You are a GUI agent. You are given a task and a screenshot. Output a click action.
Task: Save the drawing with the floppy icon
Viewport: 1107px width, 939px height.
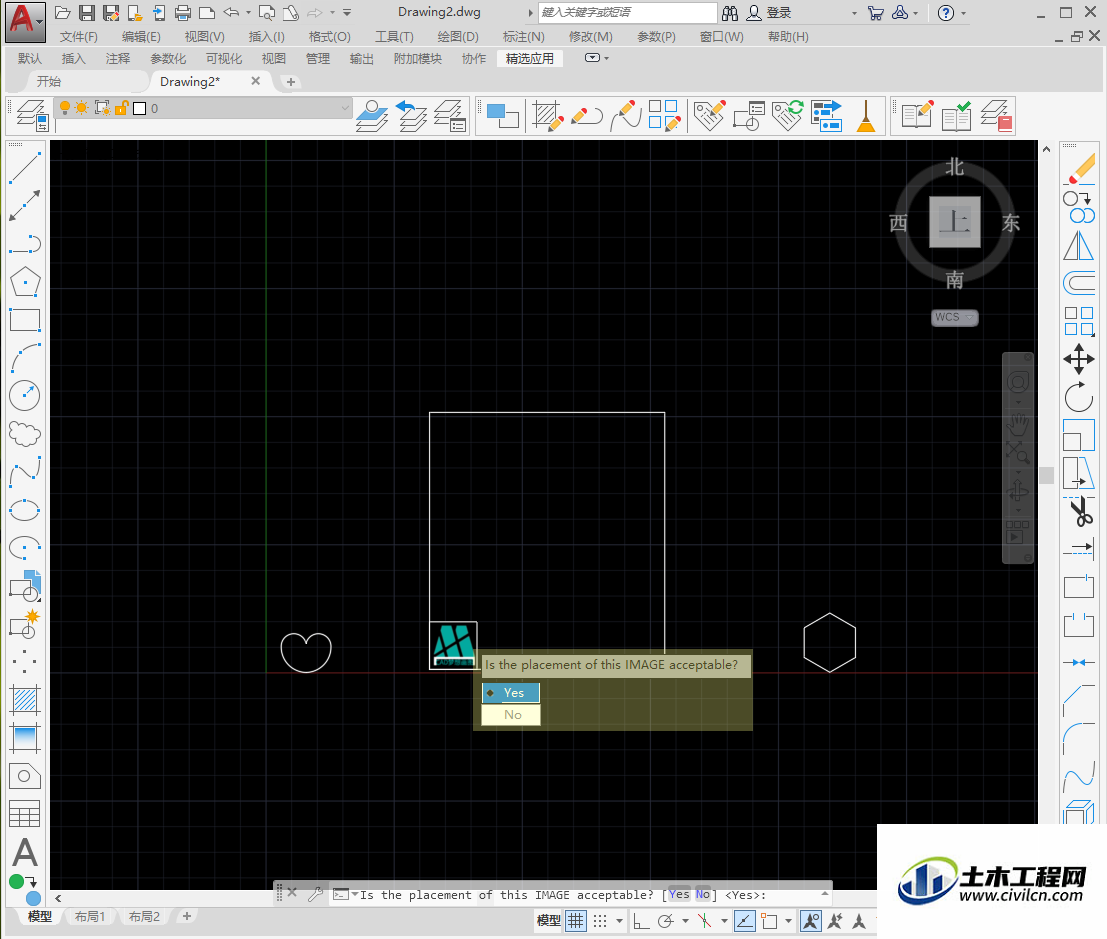click(x=87, y=13)
